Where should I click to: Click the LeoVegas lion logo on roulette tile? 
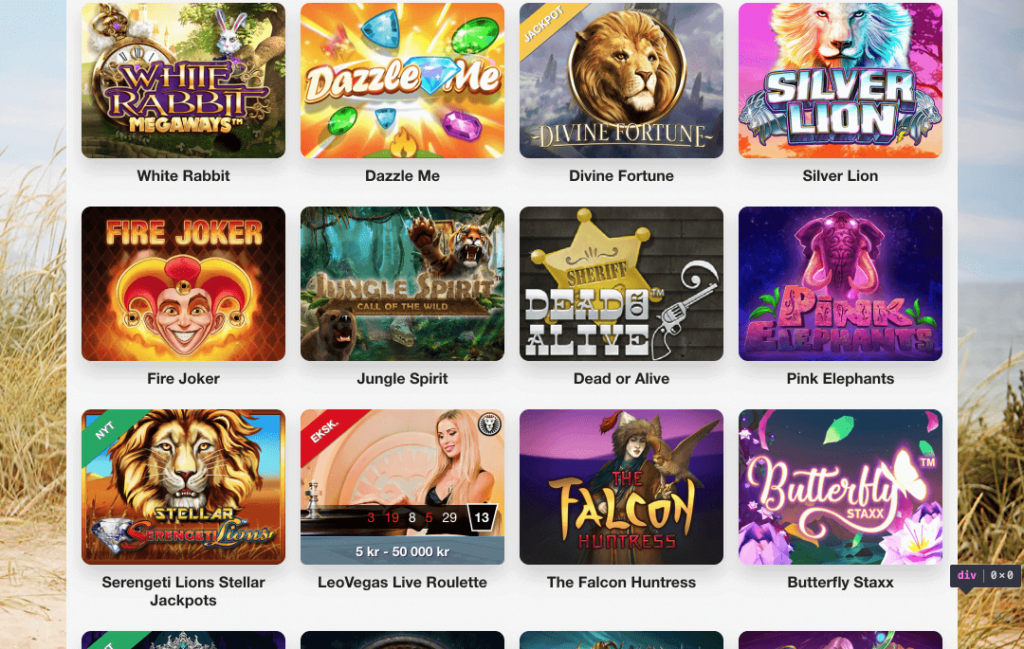pos(488,425)
